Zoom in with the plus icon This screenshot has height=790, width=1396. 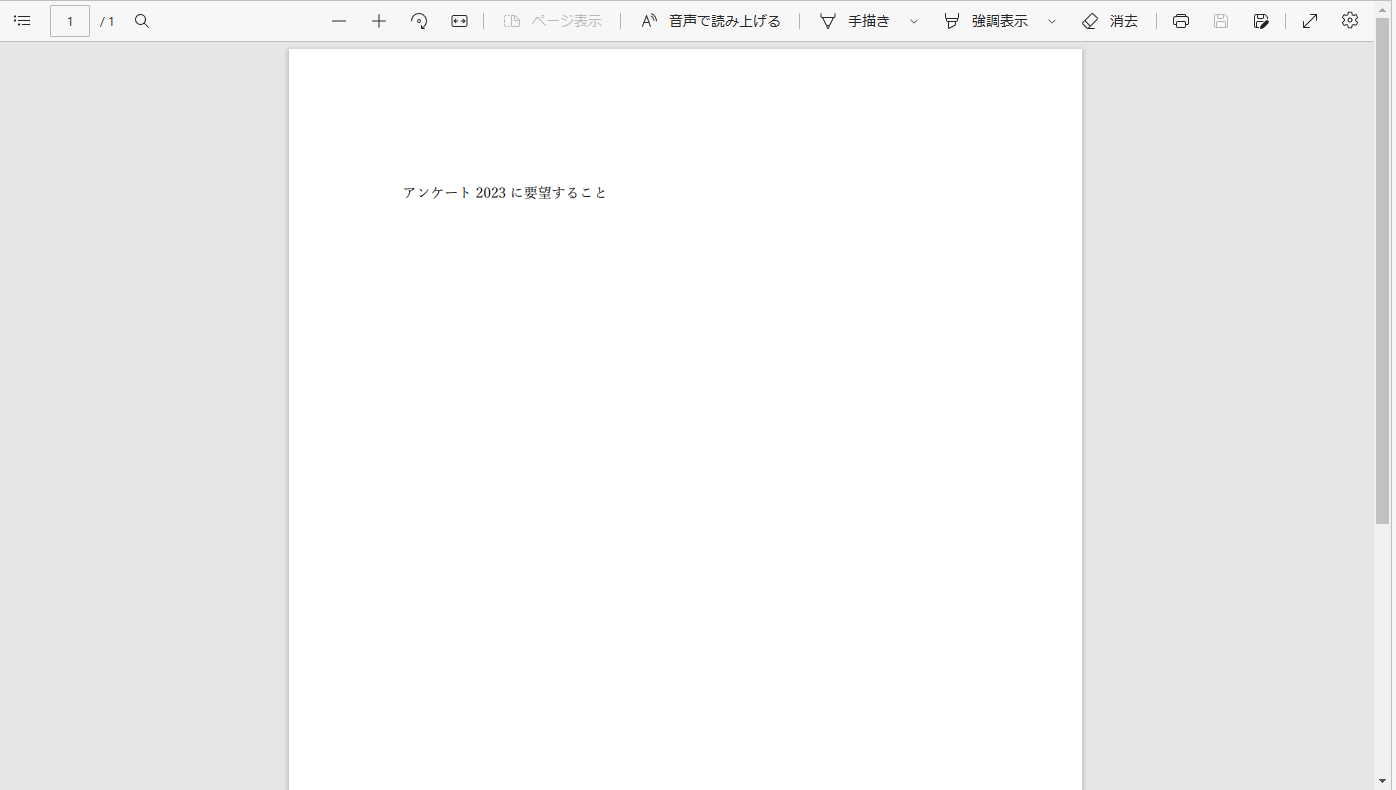(379, 21)
